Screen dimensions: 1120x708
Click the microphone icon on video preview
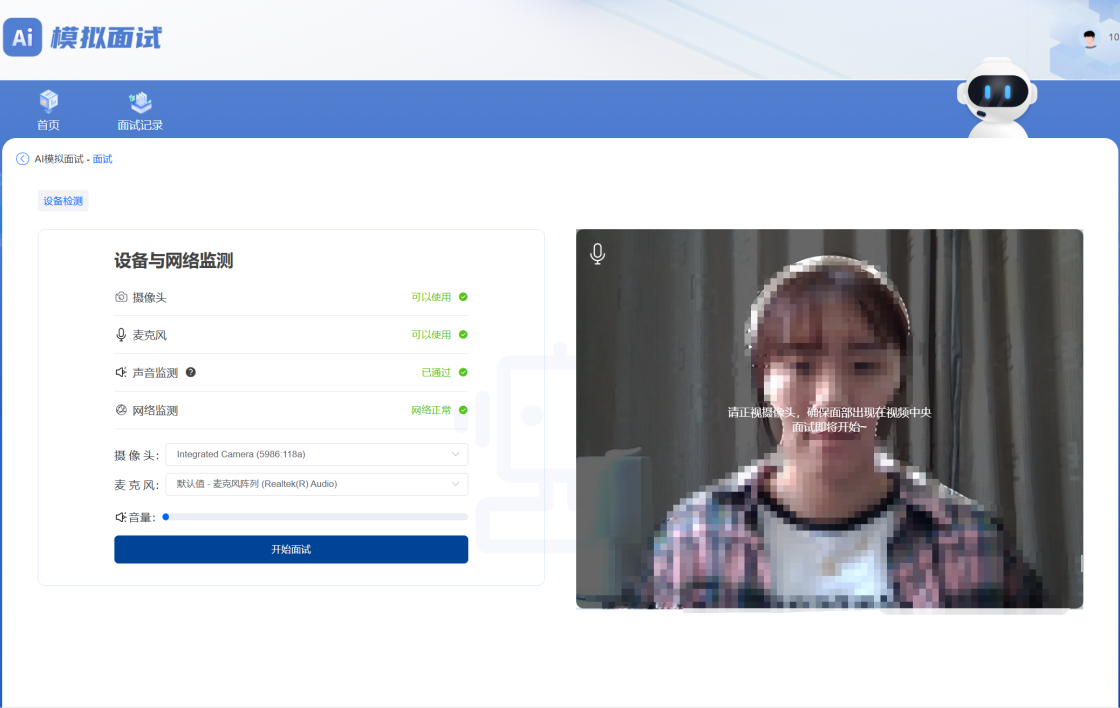[597, 254]
